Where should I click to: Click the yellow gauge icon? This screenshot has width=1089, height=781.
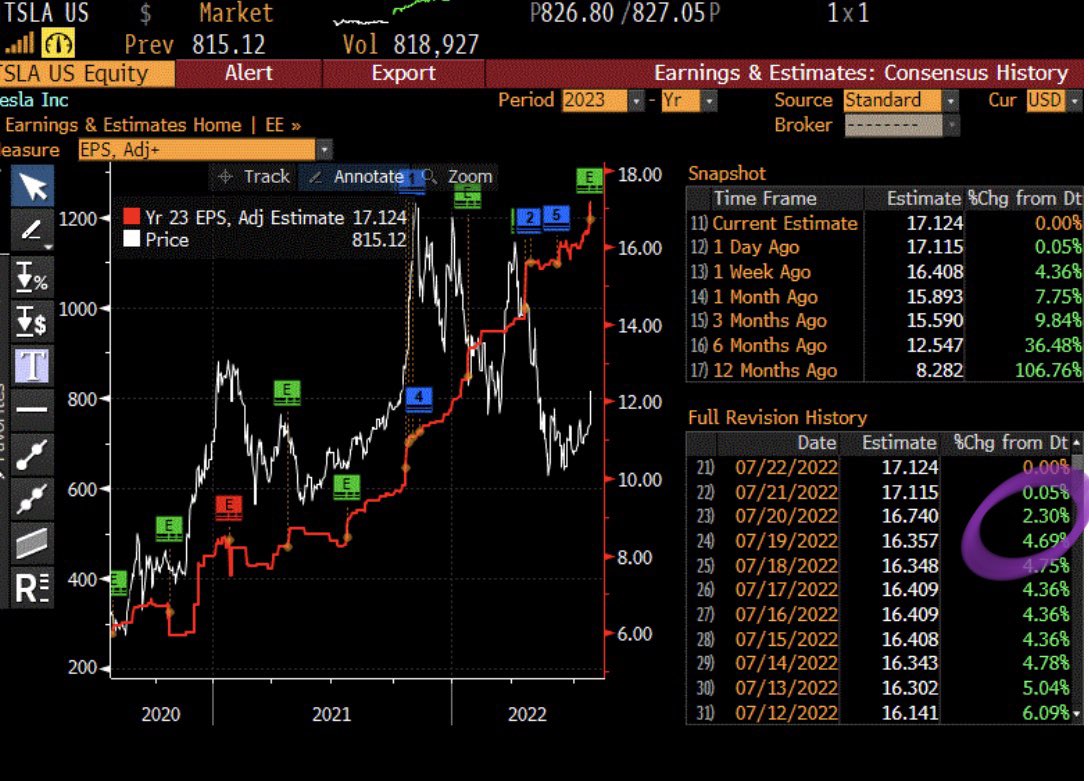[58, 44]
